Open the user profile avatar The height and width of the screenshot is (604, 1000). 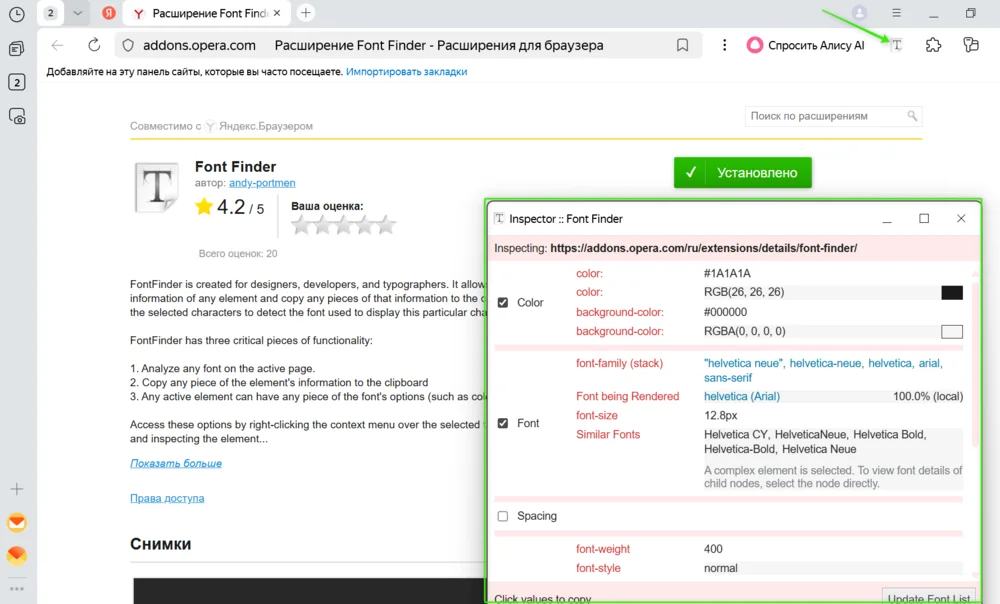[860, 13]
